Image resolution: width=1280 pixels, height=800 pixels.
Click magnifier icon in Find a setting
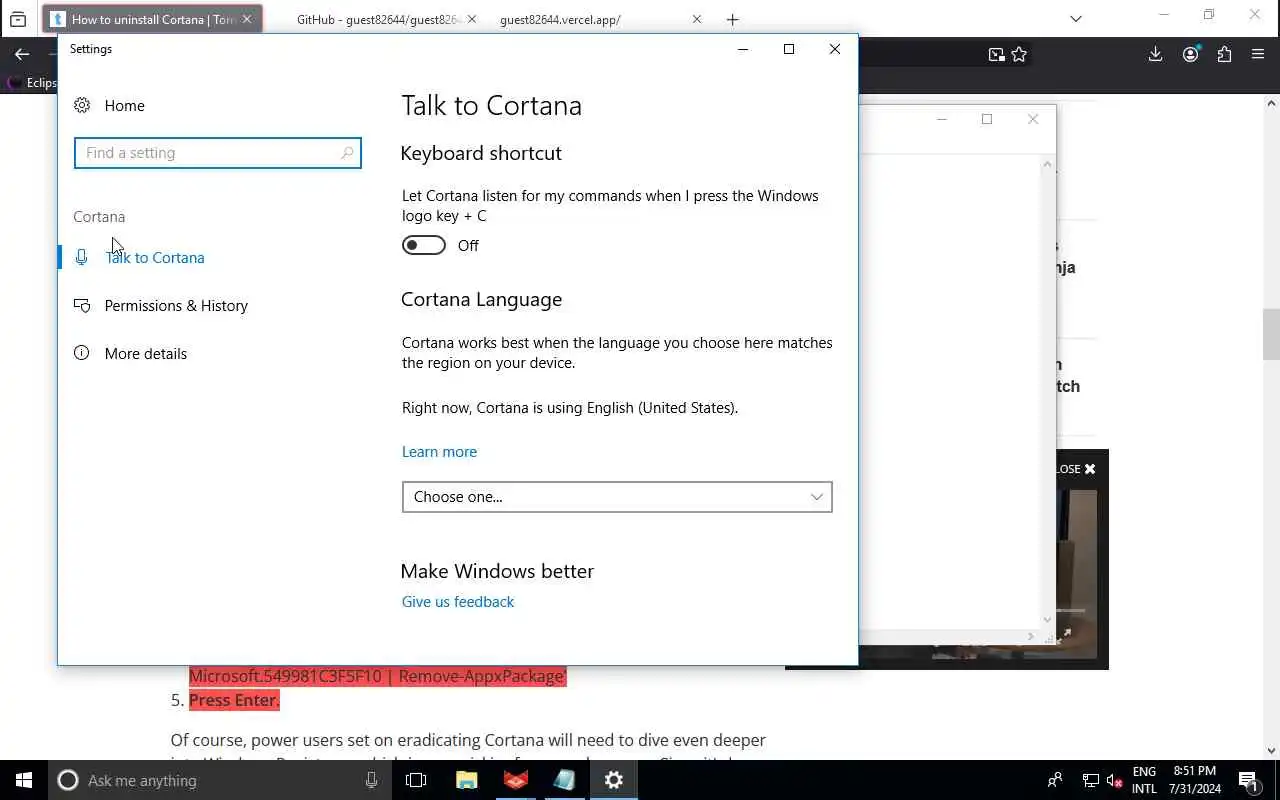347,153
